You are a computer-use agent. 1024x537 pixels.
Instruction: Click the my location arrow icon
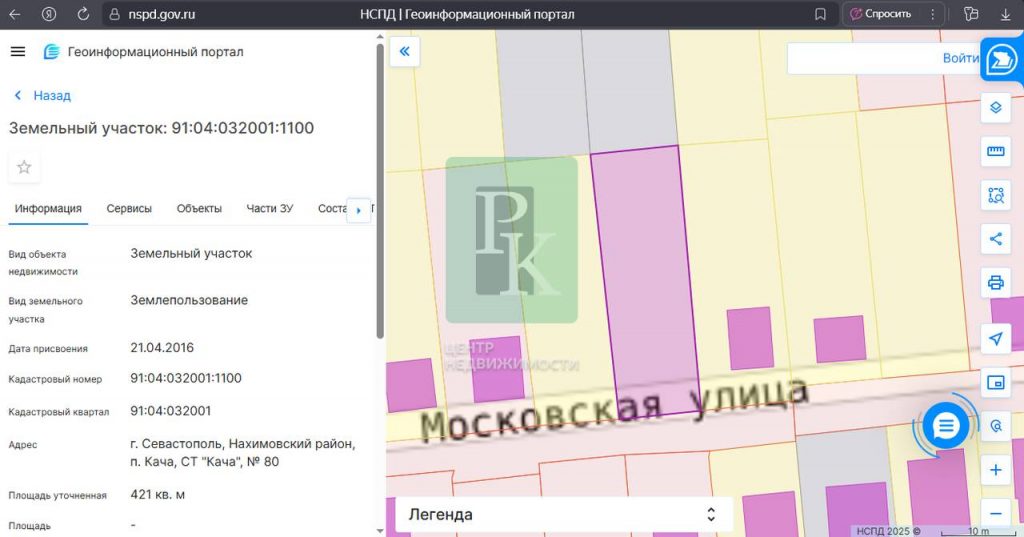click(995, 339)
